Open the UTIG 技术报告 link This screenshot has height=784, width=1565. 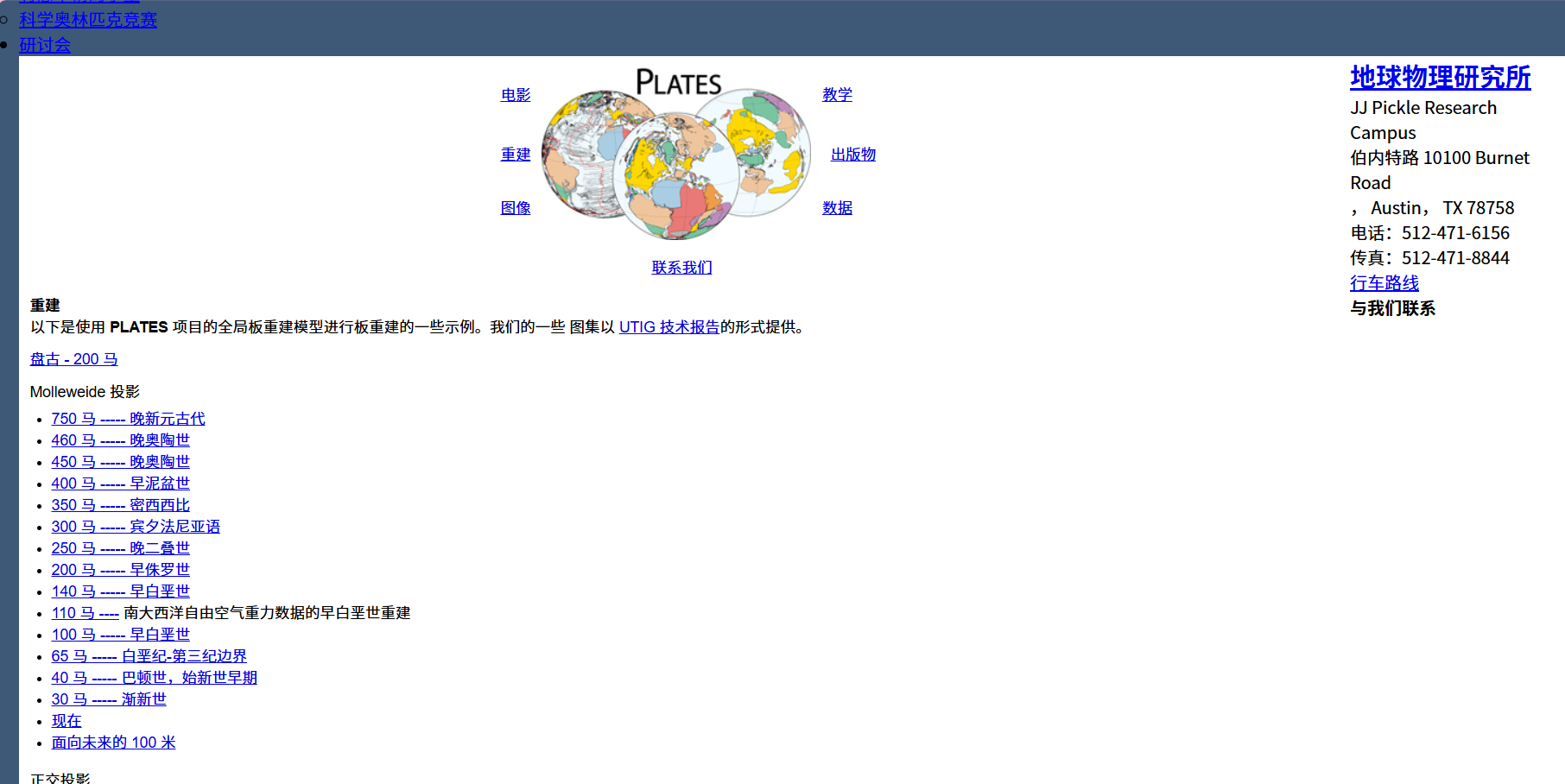pos(669,327)
